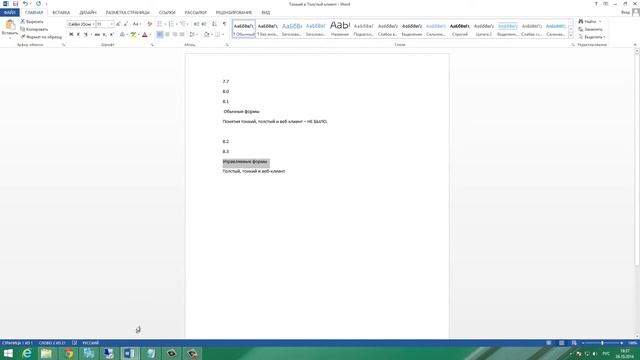Switch to the РАССЫЛКИ tab
The height and width of the screenshot is (360, 640).
point(196,12)
